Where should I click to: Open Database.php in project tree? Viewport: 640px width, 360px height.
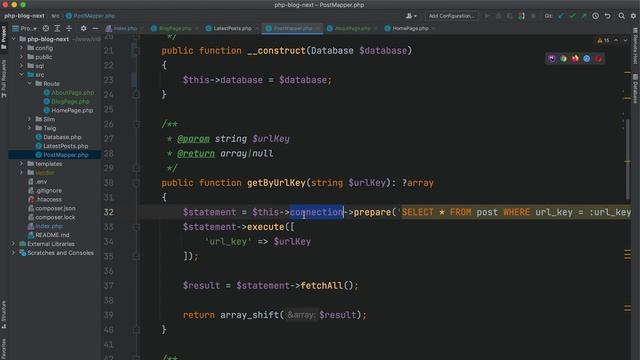coord(58,137)
